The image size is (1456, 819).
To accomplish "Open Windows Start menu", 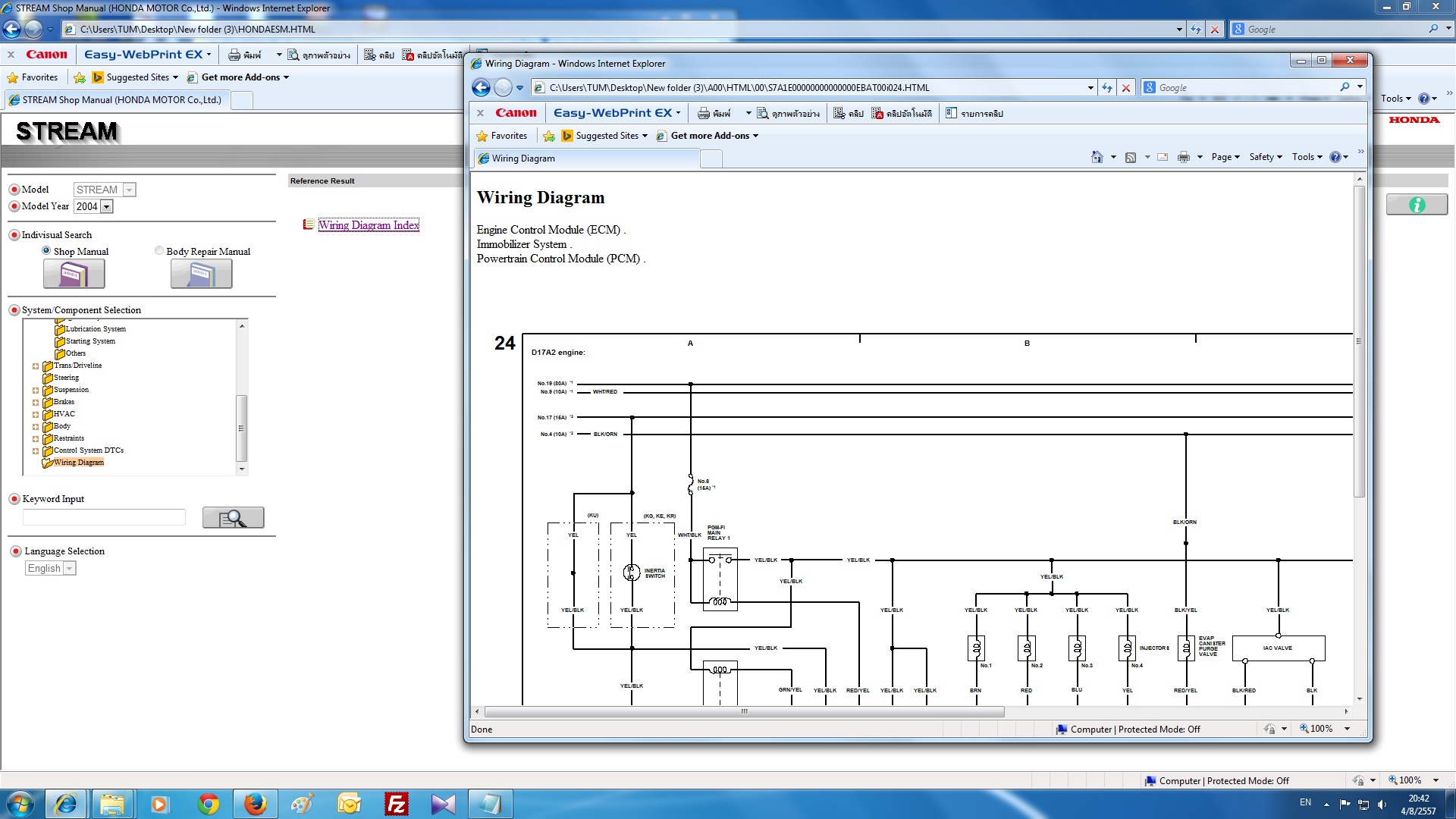I will tap(20, 804).
